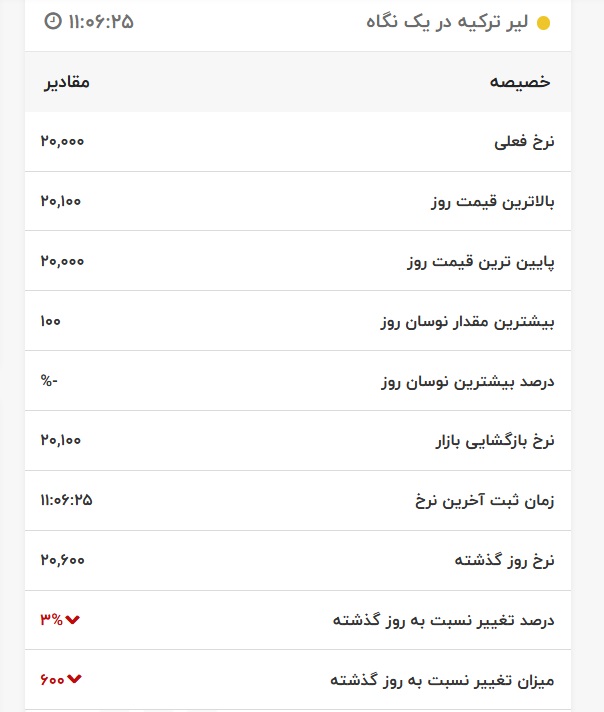
Task: Click the 20,000 value in the نرخ فعلی row
Action: pos(62,142)
